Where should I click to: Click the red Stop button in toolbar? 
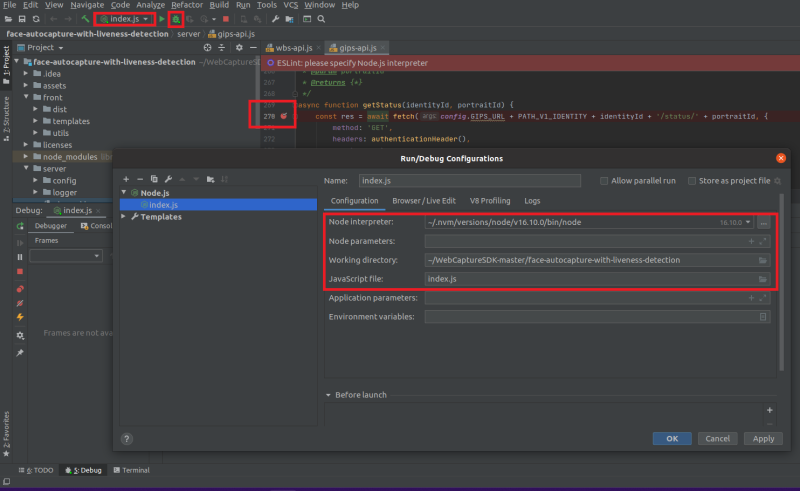click(x=226, y=19)
